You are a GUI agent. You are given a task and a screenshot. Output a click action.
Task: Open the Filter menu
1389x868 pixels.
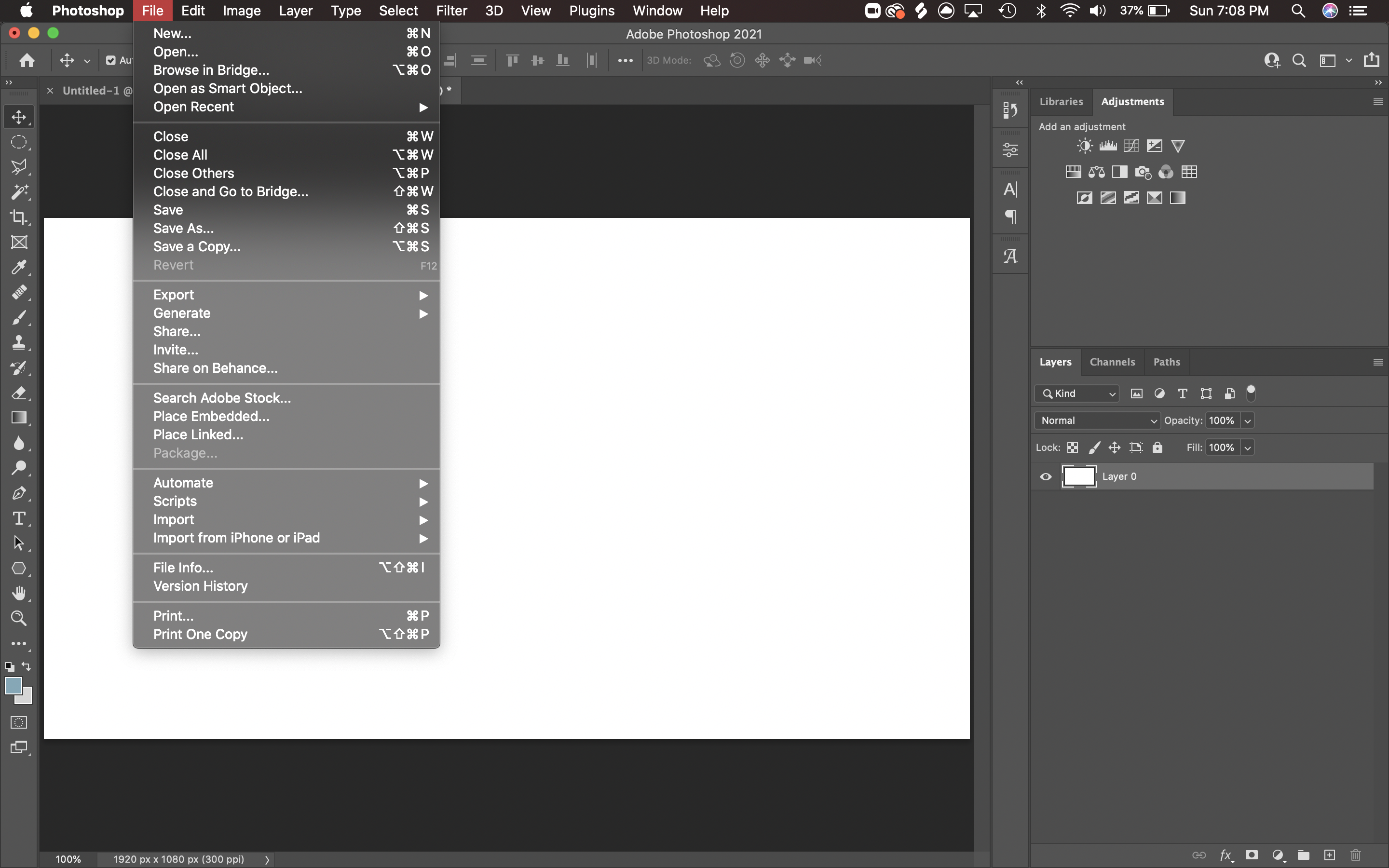451,10
